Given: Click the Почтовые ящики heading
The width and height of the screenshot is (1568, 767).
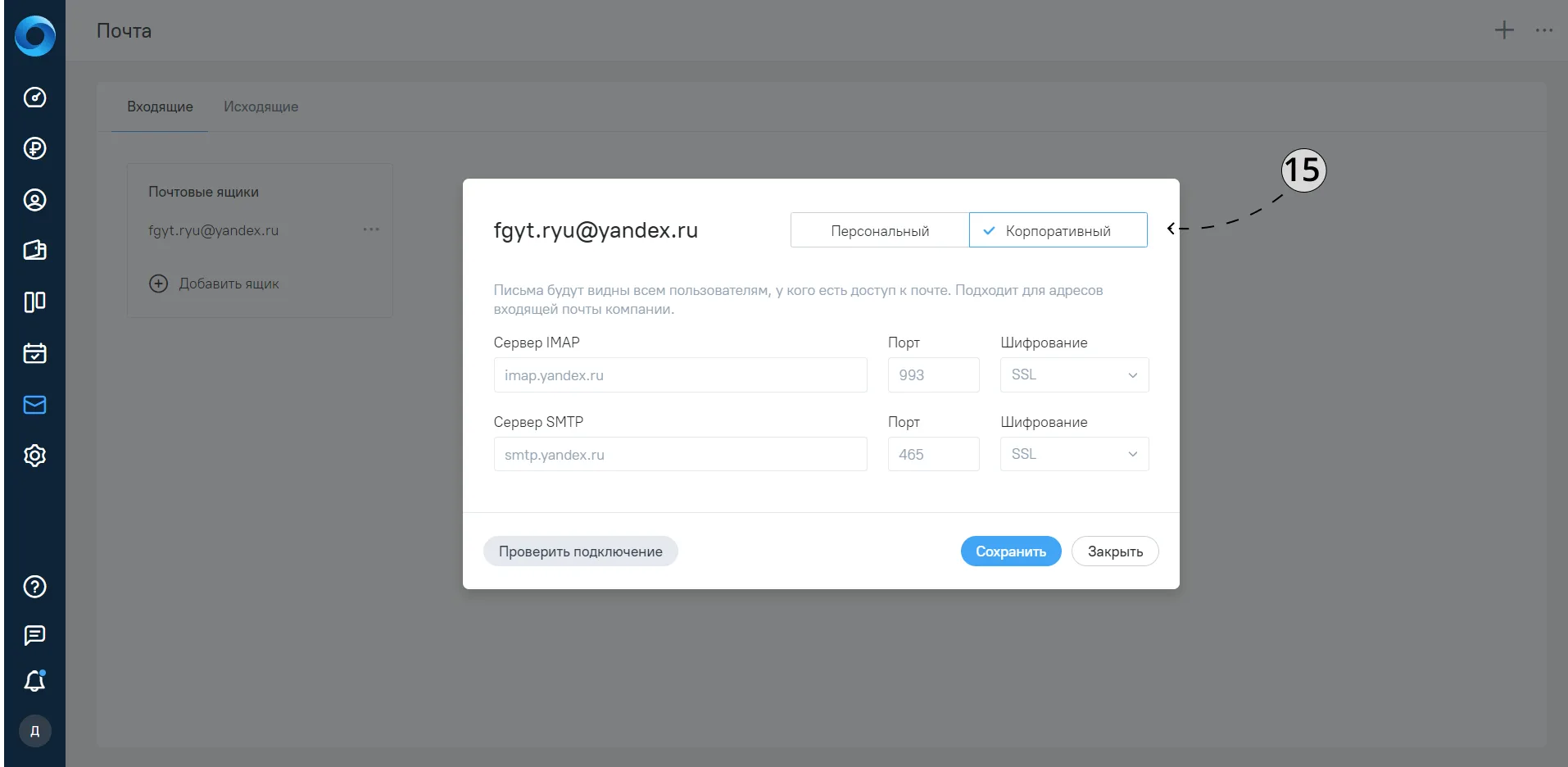Looking at the screenshot, I should pos(203,192).
